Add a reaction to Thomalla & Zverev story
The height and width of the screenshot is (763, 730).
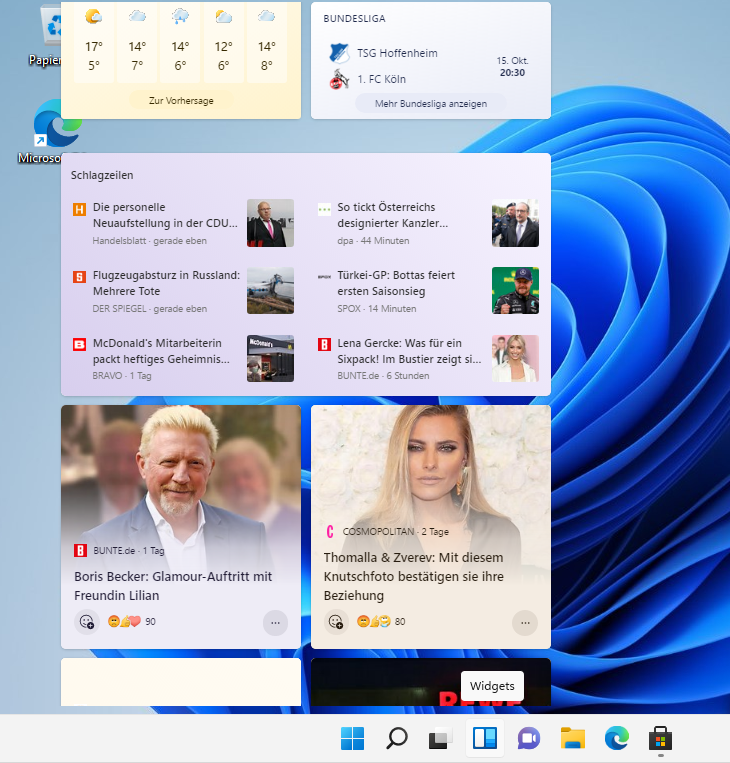336,622
